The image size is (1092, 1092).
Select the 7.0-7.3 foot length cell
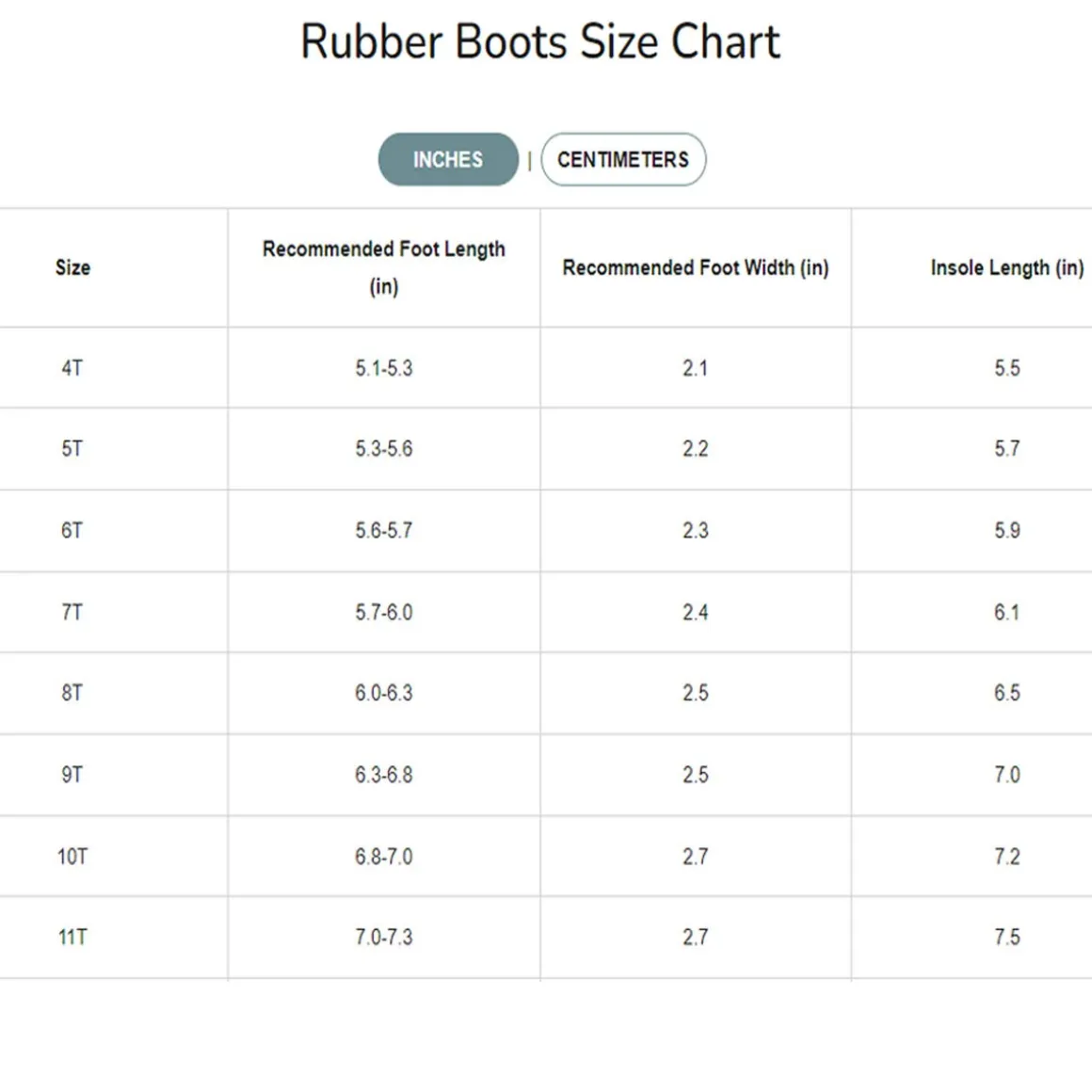(383, 938)
